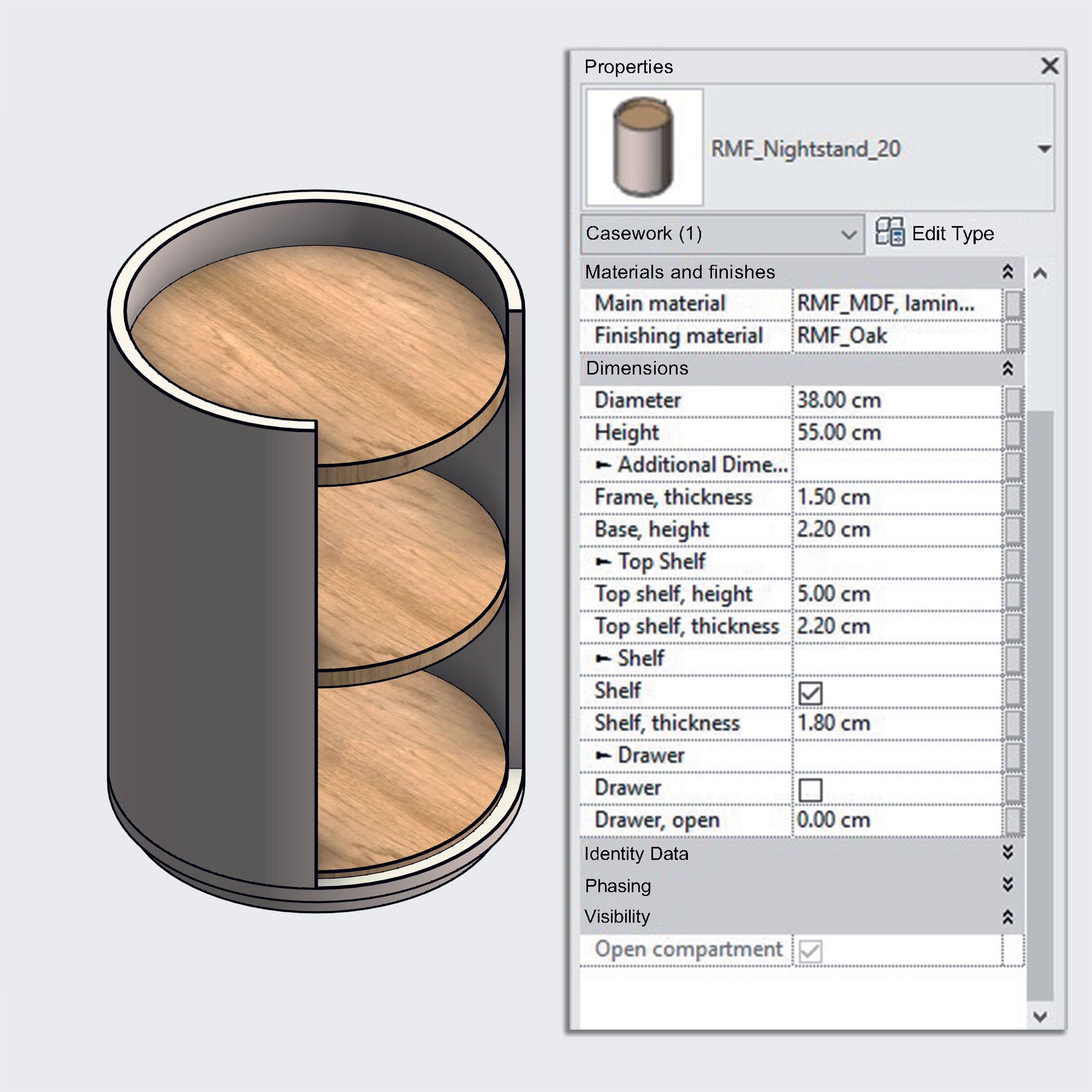Collapse the Visibility section

[x=1007, y=916]
